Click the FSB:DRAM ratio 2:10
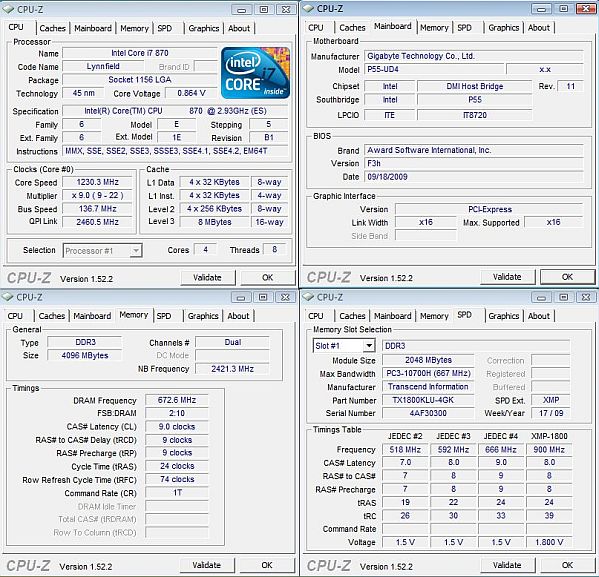Image resolution: width=599 pixels, height=577 pixels. coord(176,413)
